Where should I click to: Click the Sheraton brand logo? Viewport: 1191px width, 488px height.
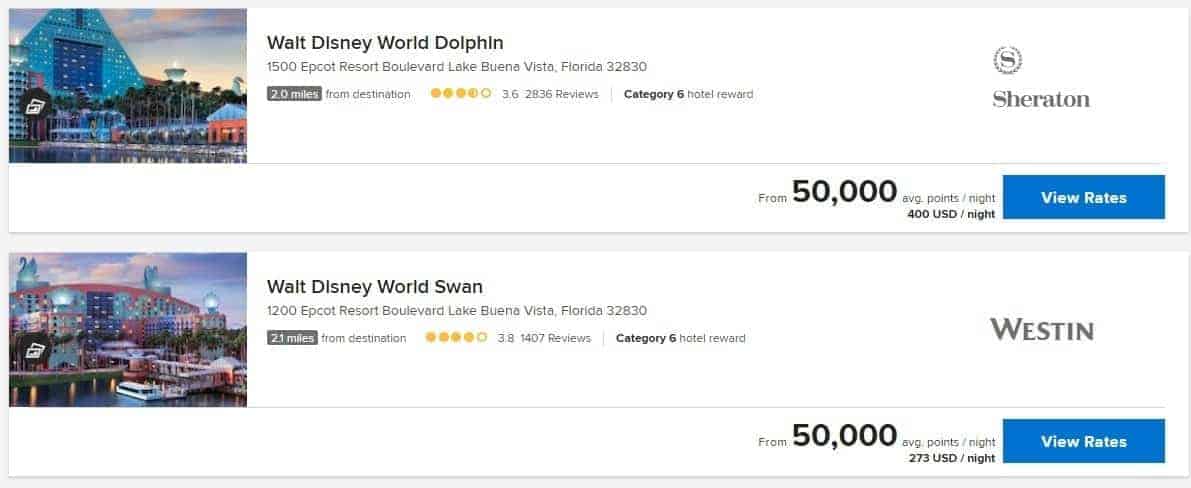(1041, 78)
